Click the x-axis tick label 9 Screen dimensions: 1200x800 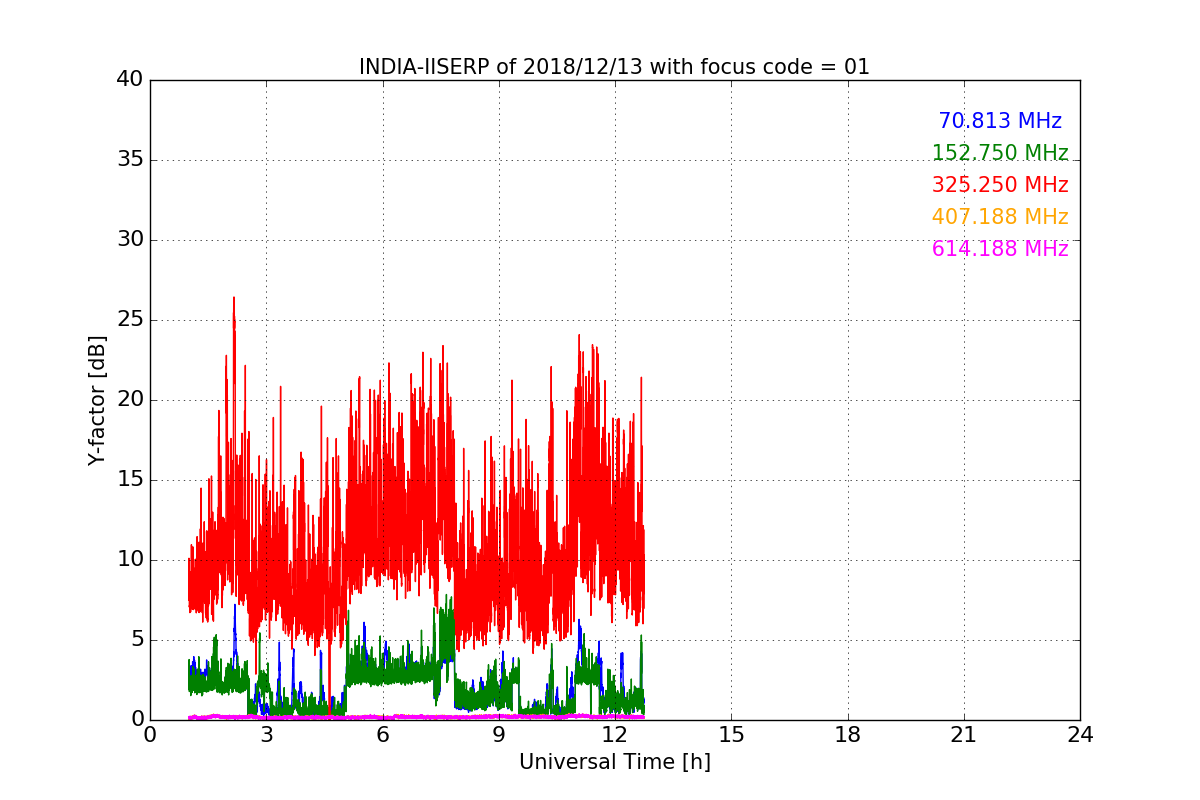click(499, 734)
